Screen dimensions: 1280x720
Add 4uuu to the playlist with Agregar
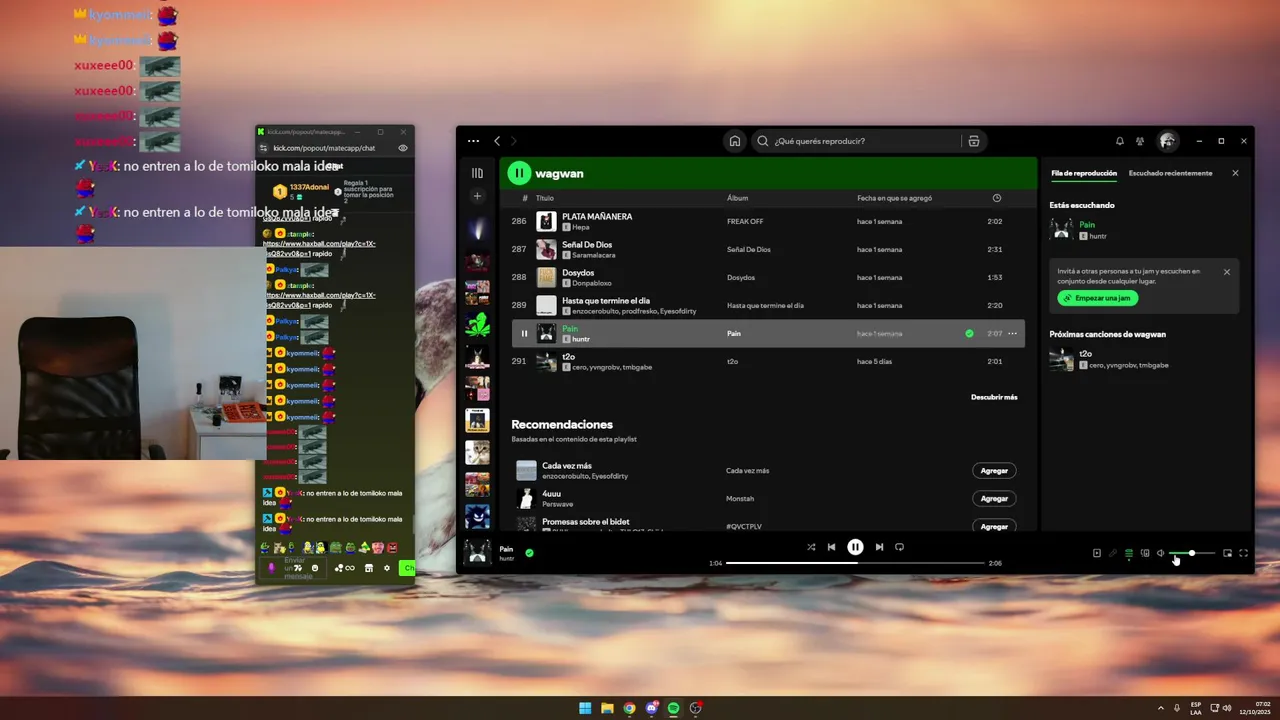pos(994,498)
